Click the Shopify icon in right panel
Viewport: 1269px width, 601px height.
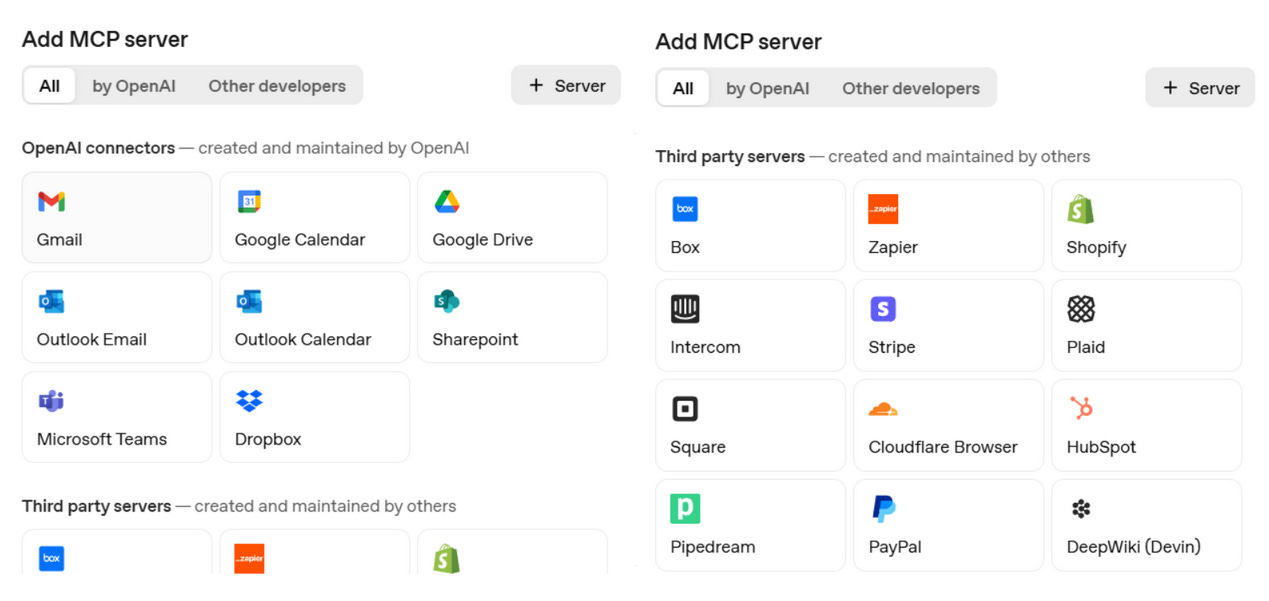coord(1081,209)
